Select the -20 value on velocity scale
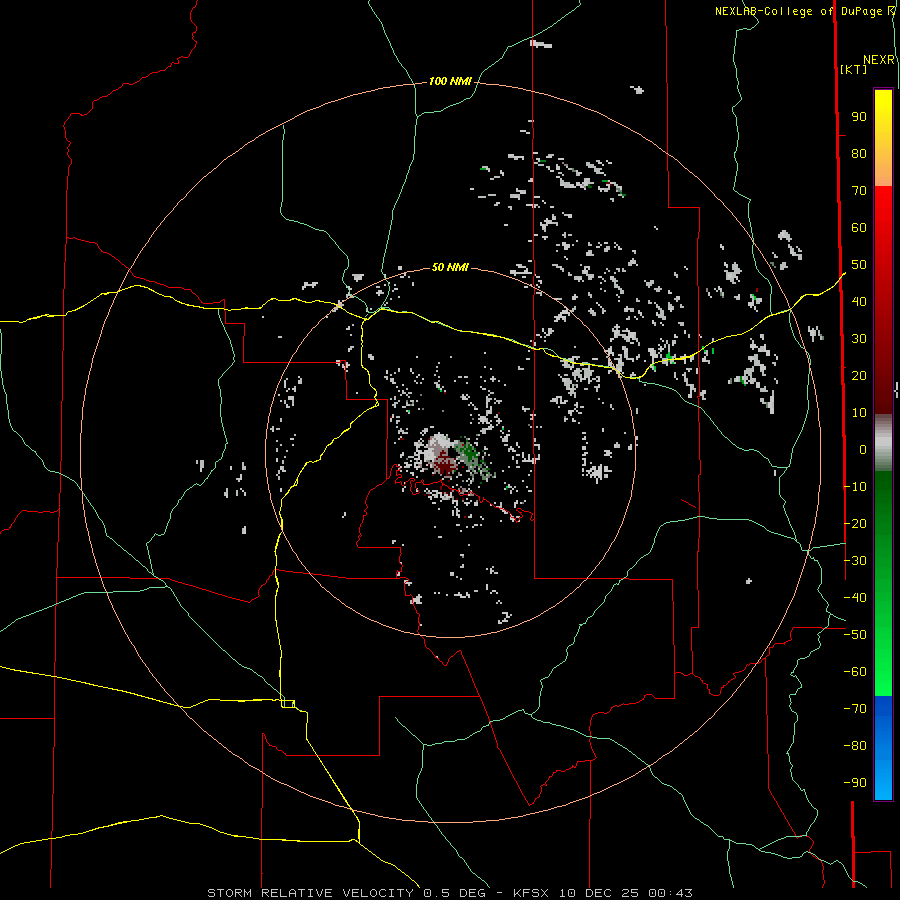 [855, 523]
